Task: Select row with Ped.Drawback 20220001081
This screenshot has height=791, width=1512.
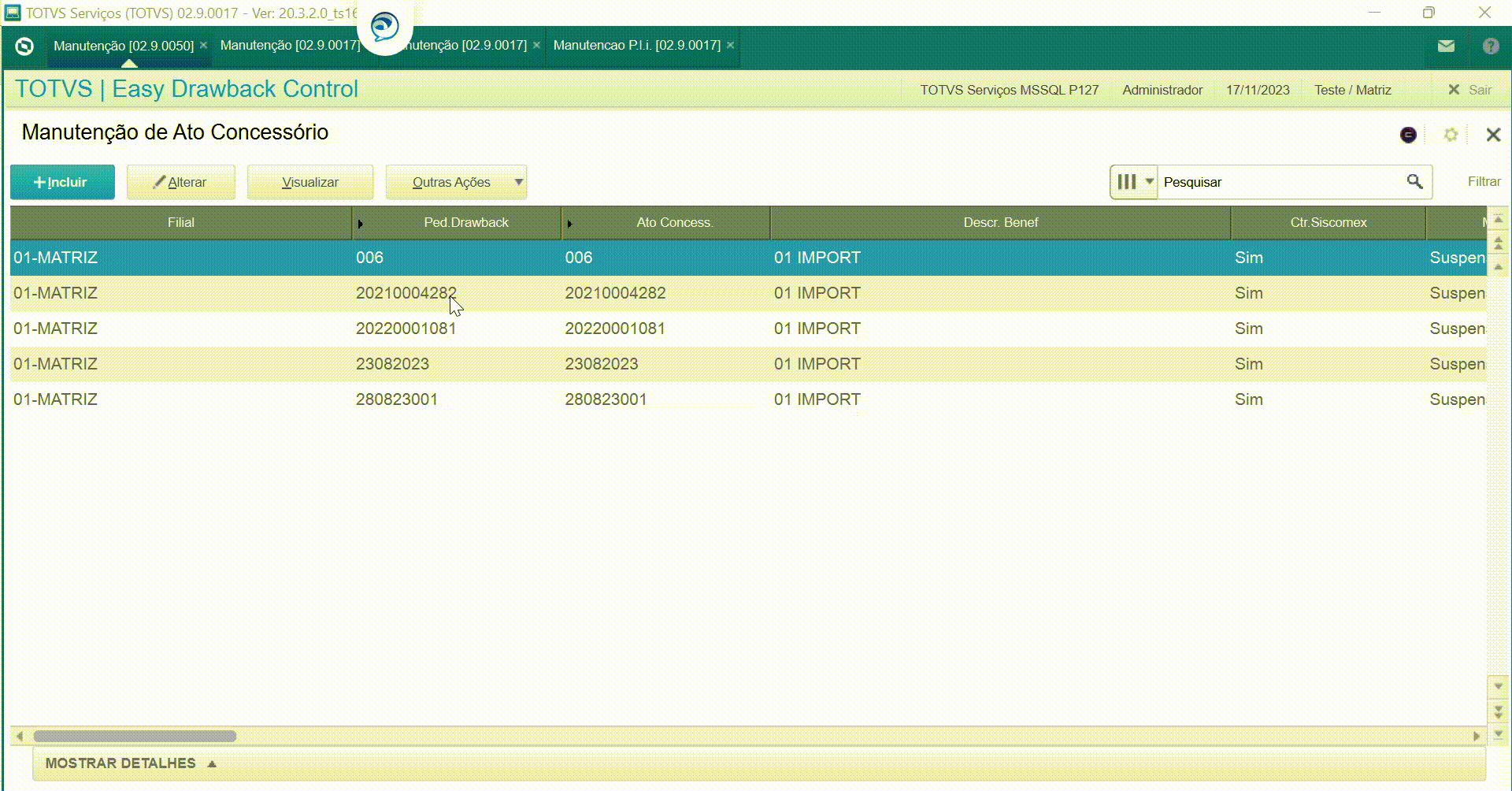Action: click(x=748, y=329)
